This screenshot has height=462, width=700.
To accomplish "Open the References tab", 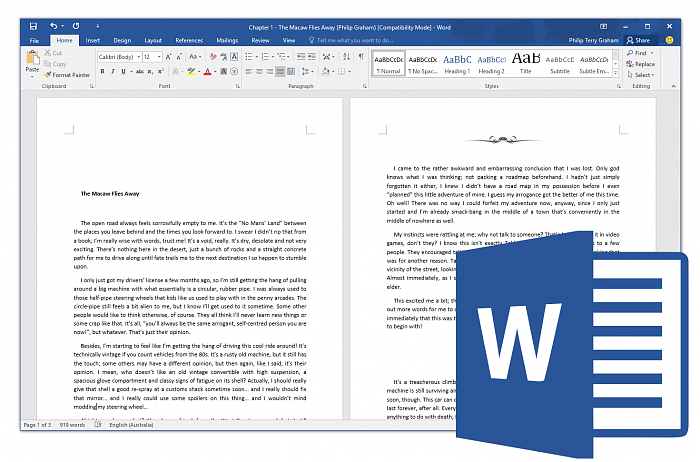I will (188, 40).
